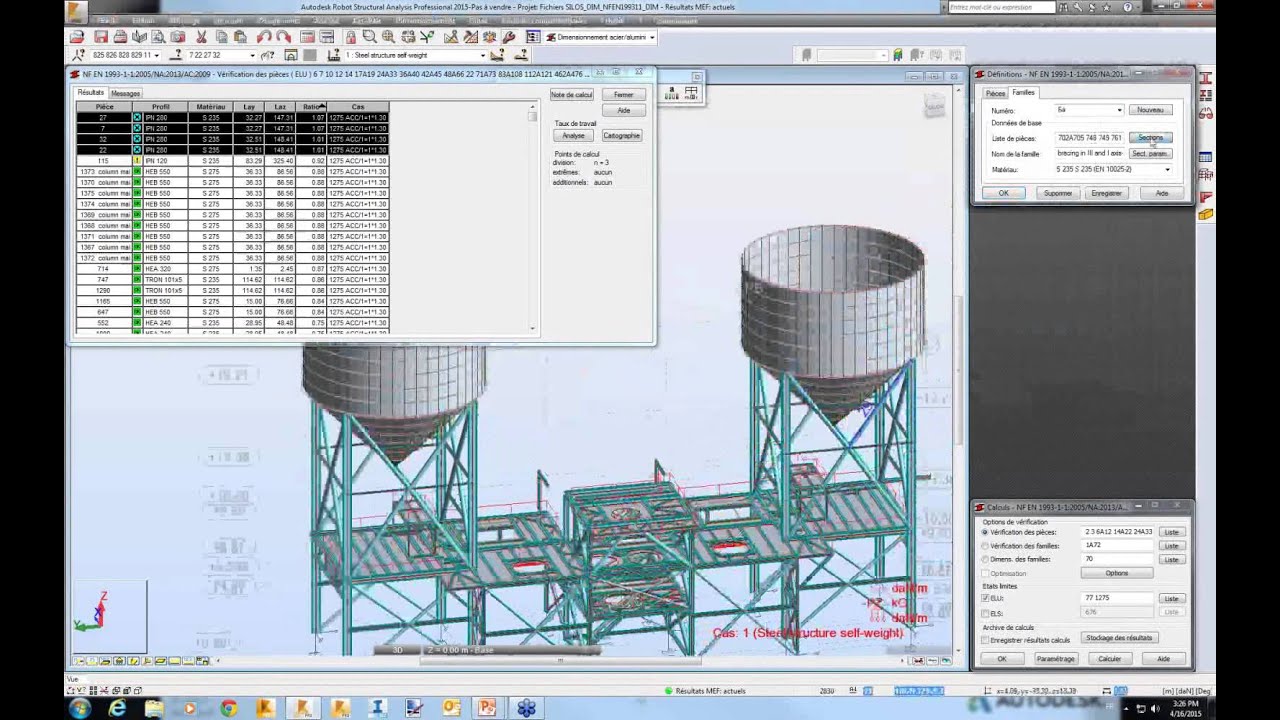The width and height of the screenshot is (1280, 720).
Task: Click the red Save floppy disk icon
Action: [x=101, y=37]
